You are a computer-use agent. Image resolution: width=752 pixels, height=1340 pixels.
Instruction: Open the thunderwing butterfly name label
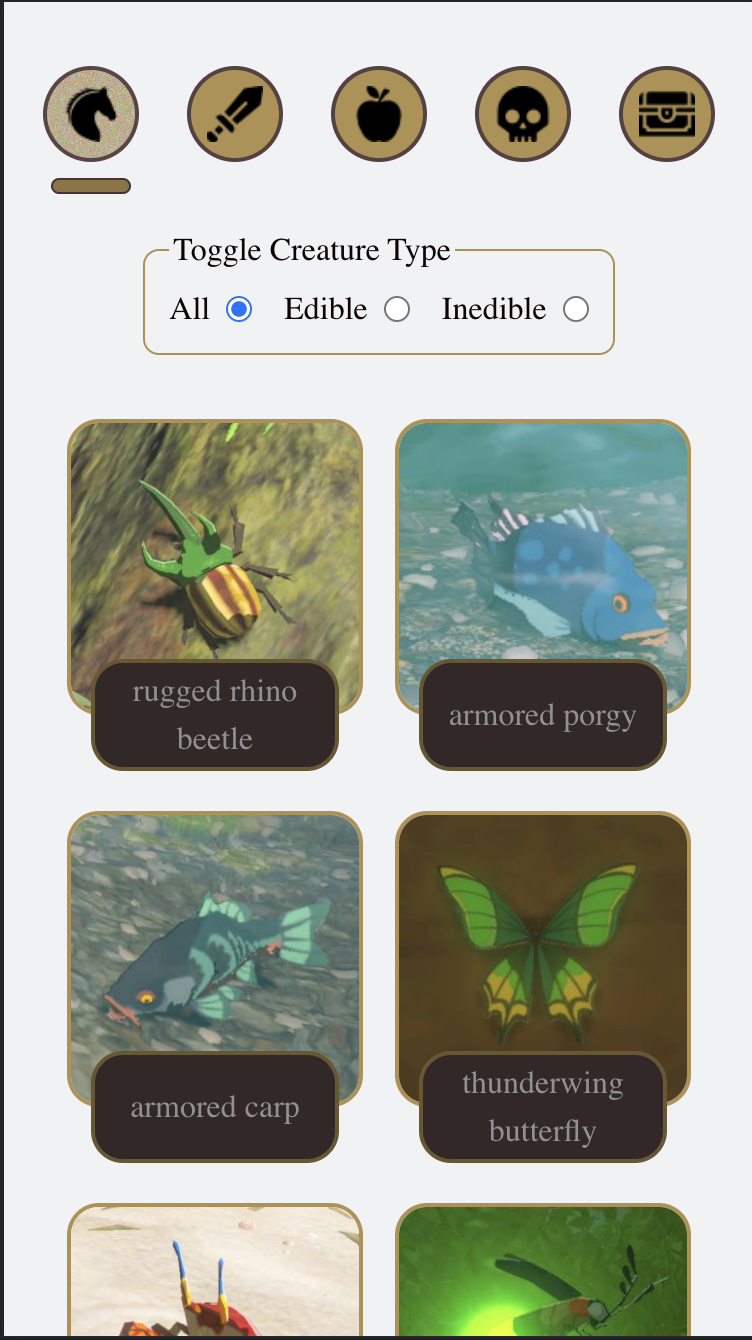pyautogui.click(x=543, y=1107)
